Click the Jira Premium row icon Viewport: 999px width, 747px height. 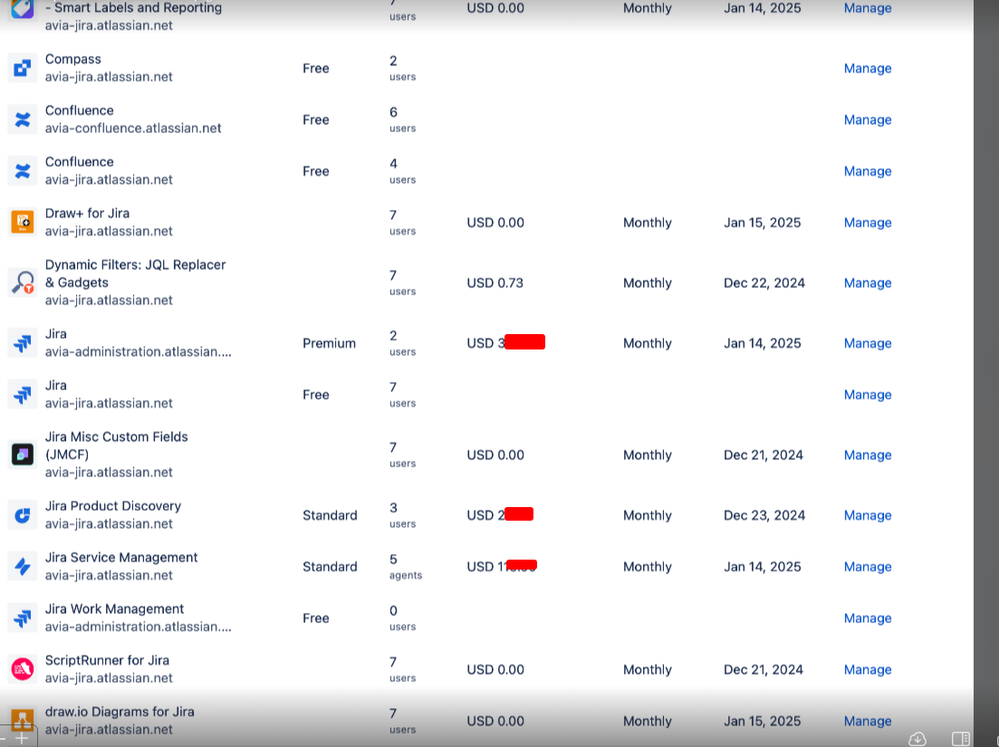[22, 343]
